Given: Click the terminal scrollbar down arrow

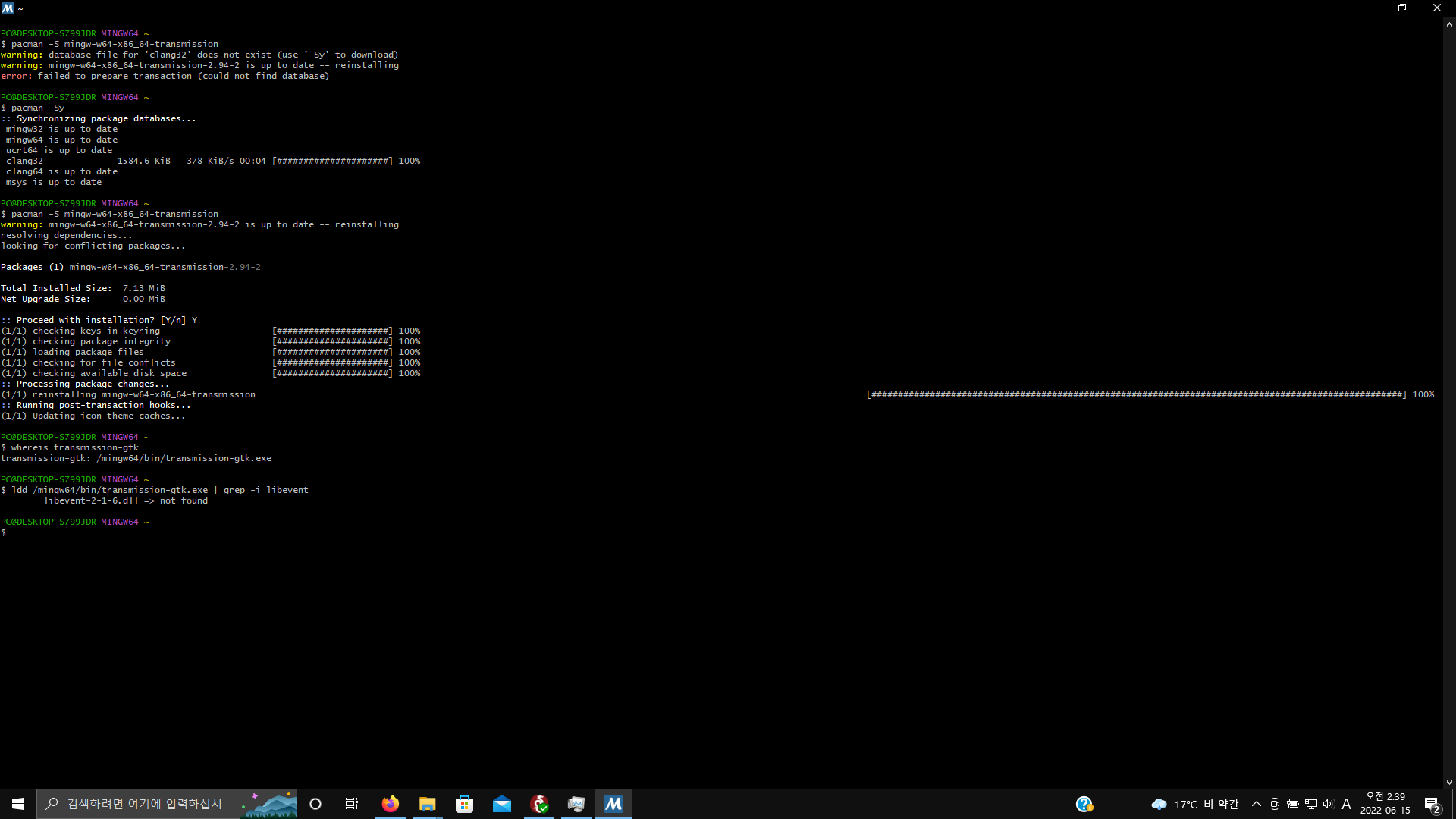Looking at the screenshot, I should [x=1449, y=783].
